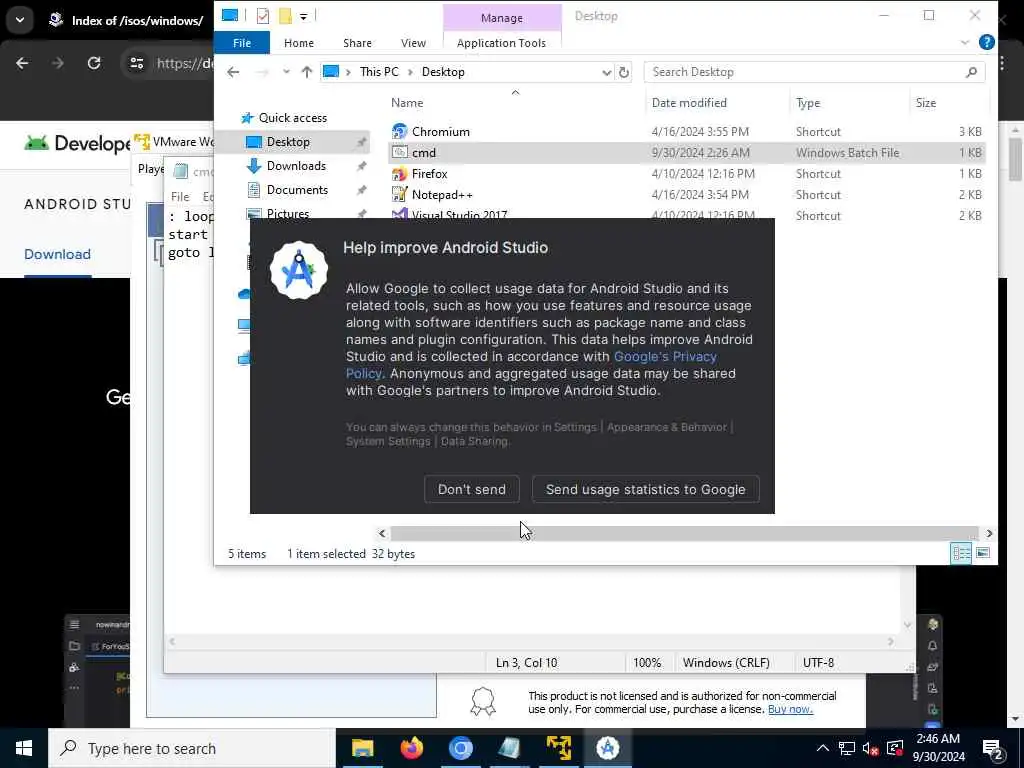
Task: Expand the address bar history dropdown
Action: click(x=606, y=72)
